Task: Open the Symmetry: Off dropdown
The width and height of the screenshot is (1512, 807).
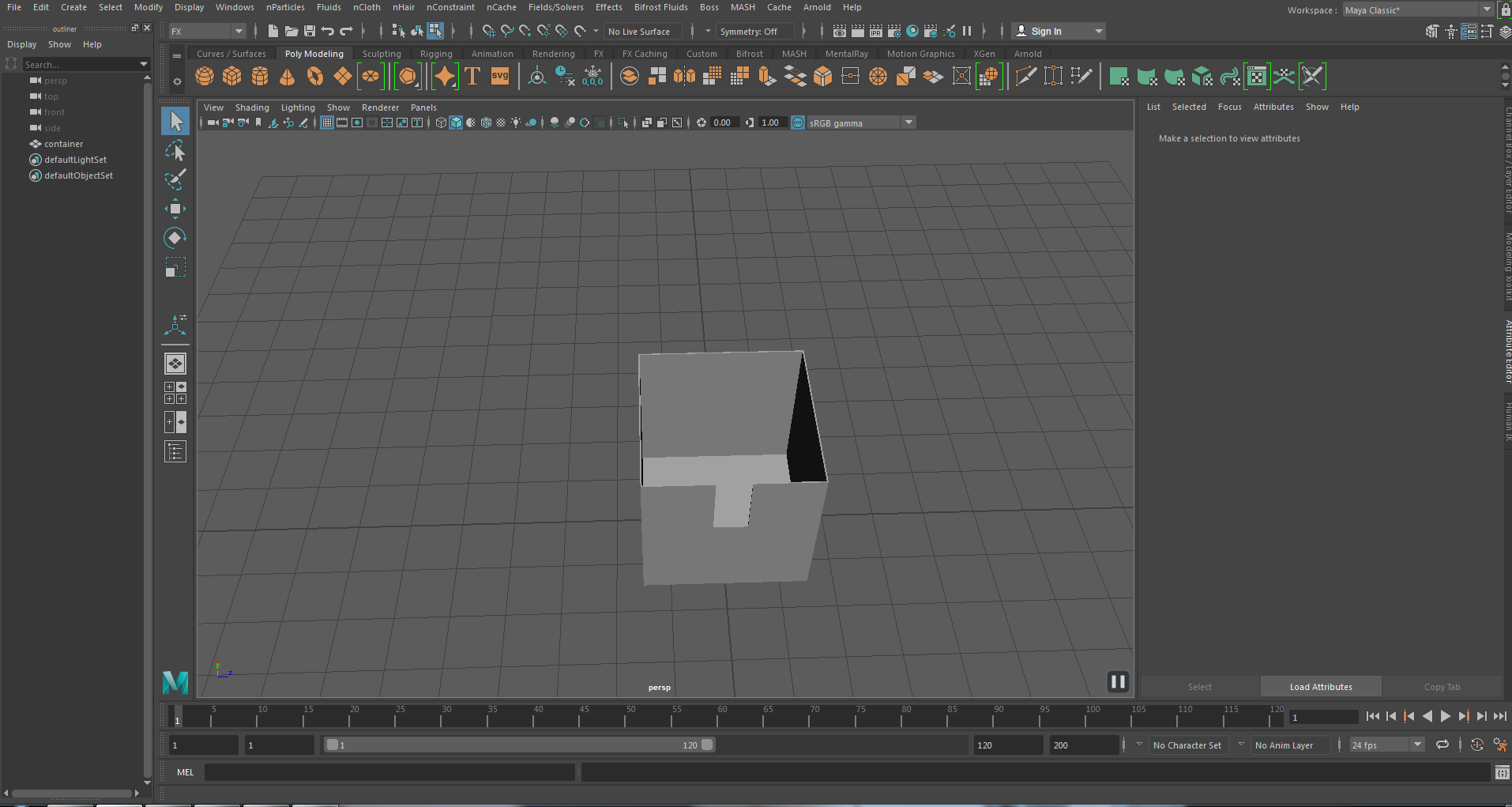Action: [x=754, y=31]
